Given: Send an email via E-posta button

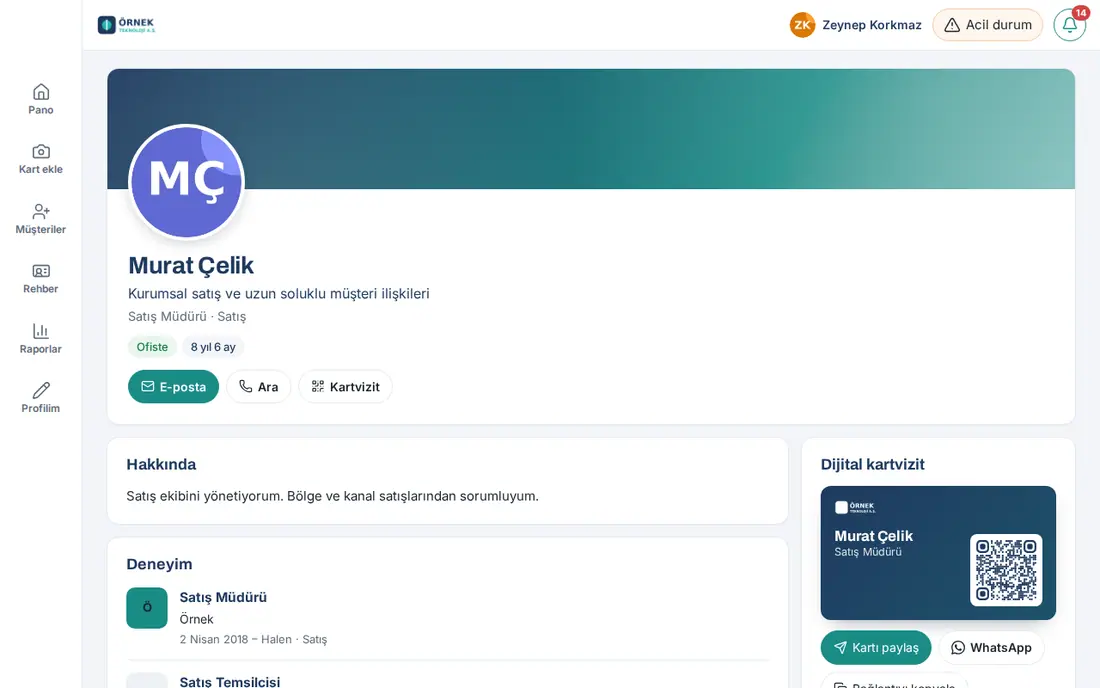Looking at the screenshot, I should [x=173, y=386].
